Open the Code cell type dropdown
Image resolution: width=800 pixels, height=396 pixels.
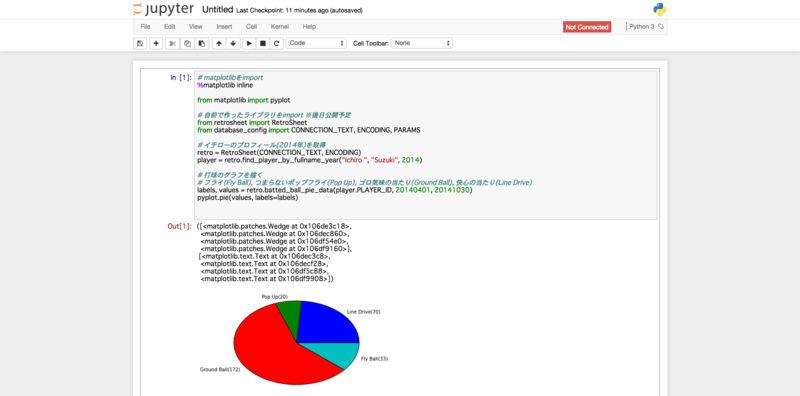(x=316, y=43)
